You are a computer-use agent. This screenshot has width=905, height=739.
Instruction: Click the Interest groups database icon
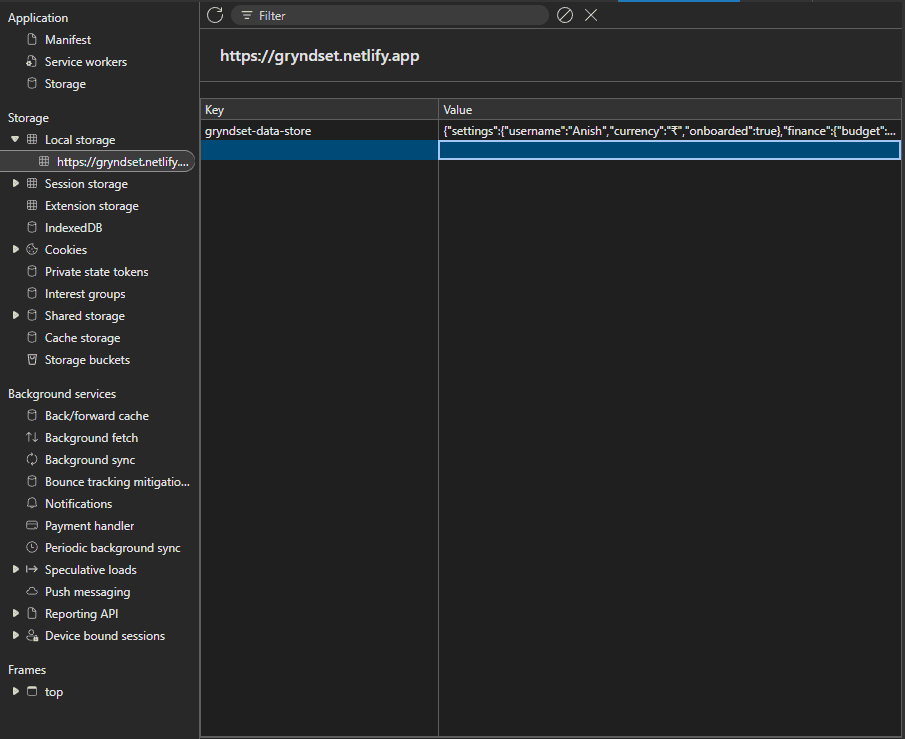pyautogui.click(x=32, y=293)
